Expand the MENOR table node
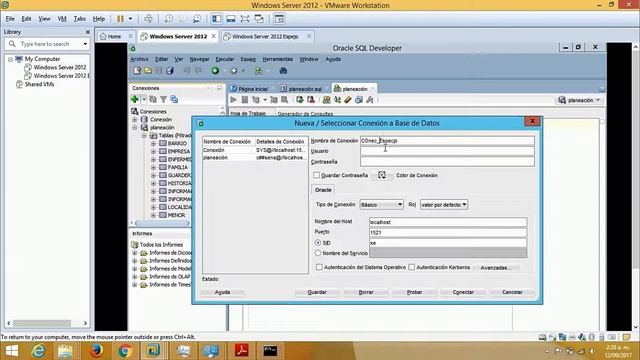 click(x=153, y=215)
